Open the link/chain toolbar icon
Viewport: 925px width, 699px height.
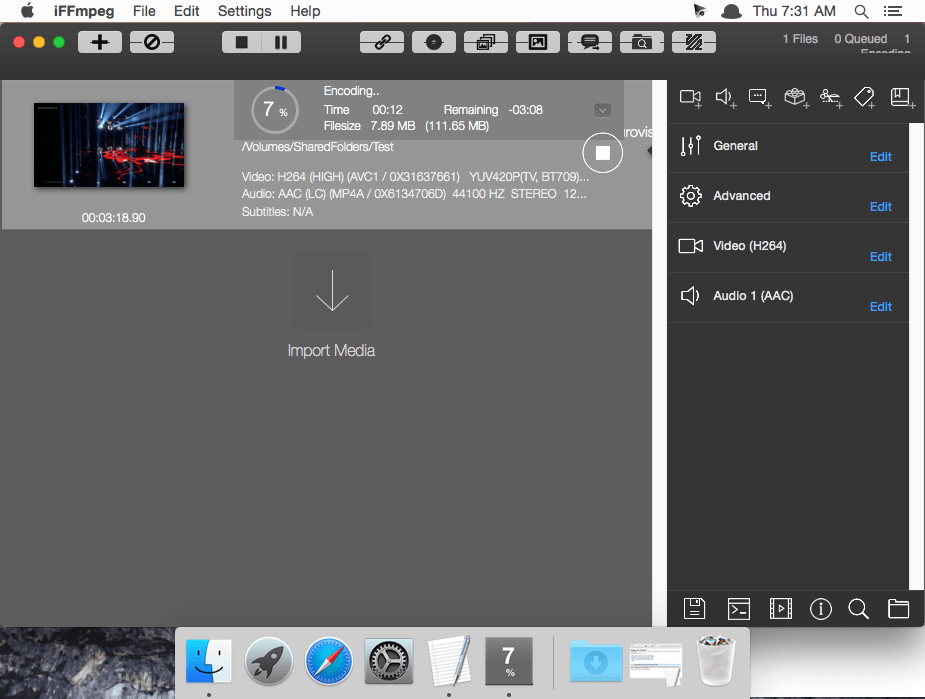coord(382,42)
